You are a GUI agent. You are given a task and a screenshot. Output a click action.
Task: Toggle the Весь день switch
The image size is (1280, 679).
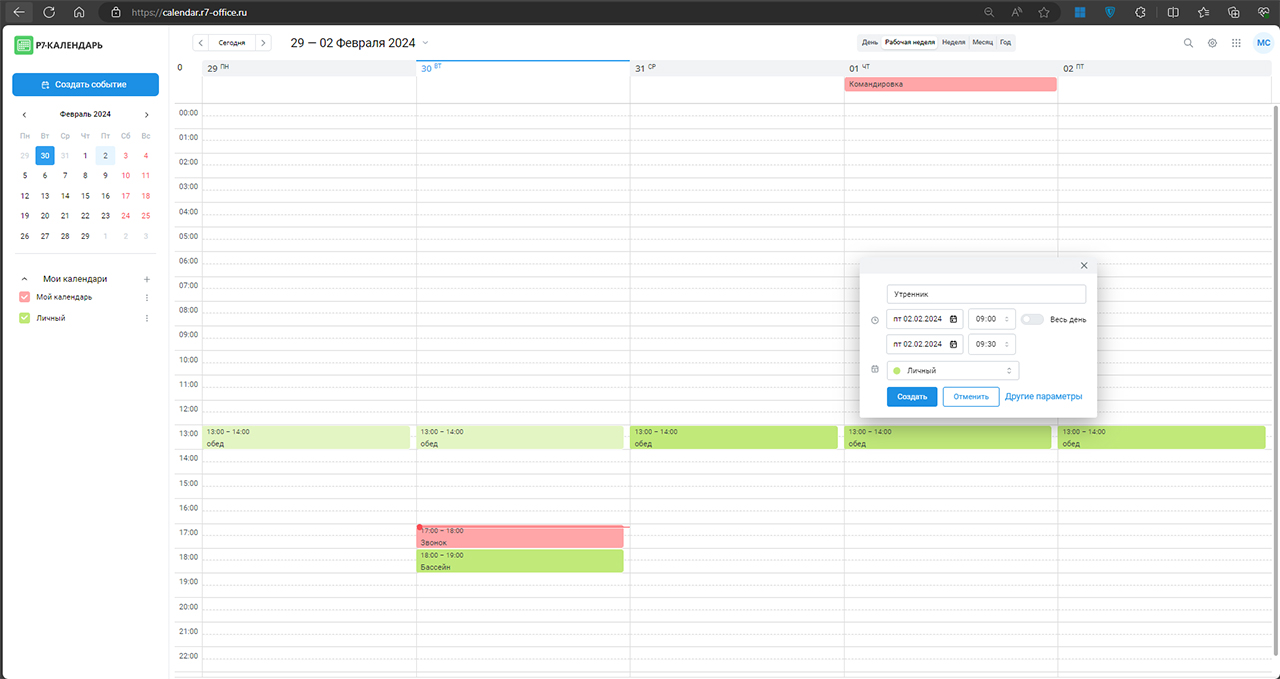(1032, 319)
